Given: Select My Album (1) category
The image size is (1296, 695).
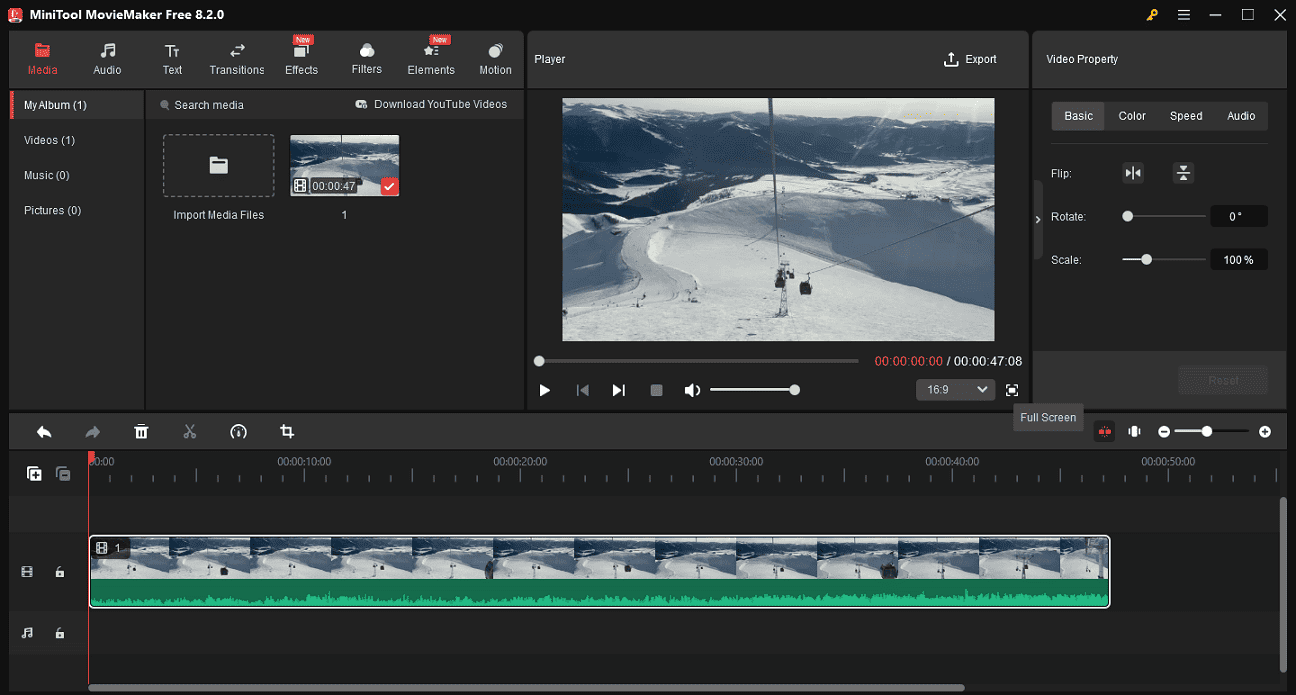Looking at the screenshot, I should (x=77, y=105).
